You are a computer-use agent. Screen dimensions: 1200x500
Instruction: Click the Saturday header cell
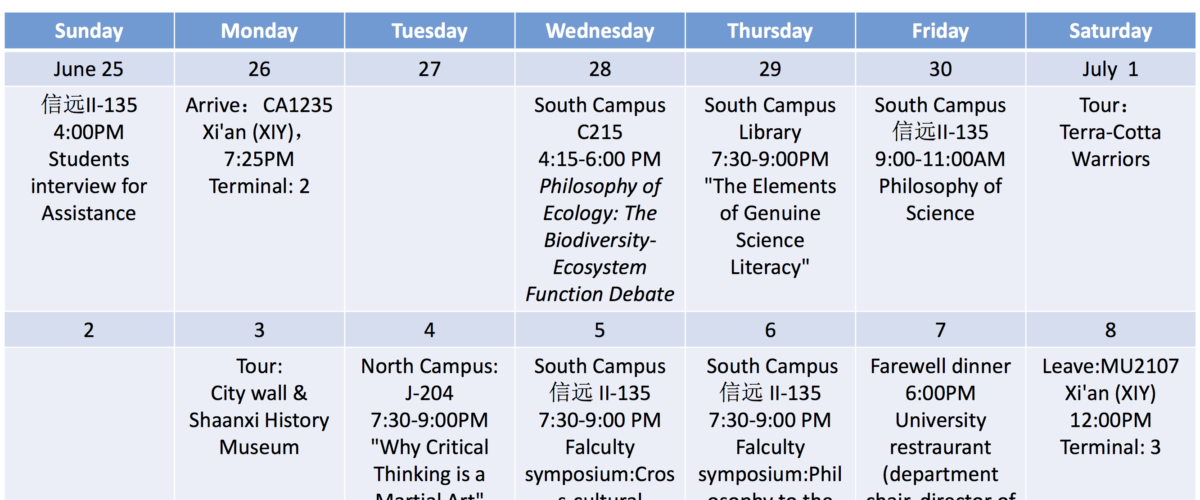pyautogui.click(x=1110, y=31)
